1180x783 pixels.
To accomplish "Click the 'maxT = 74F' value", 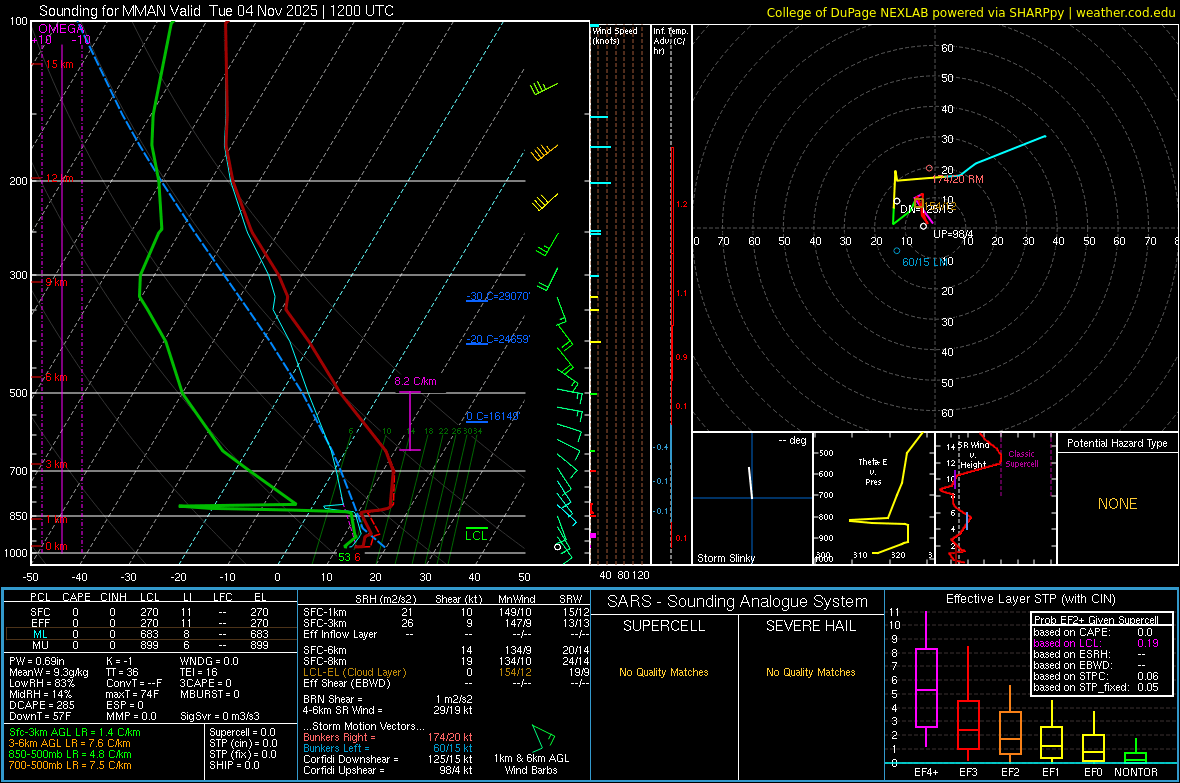I will pos(132,694).
